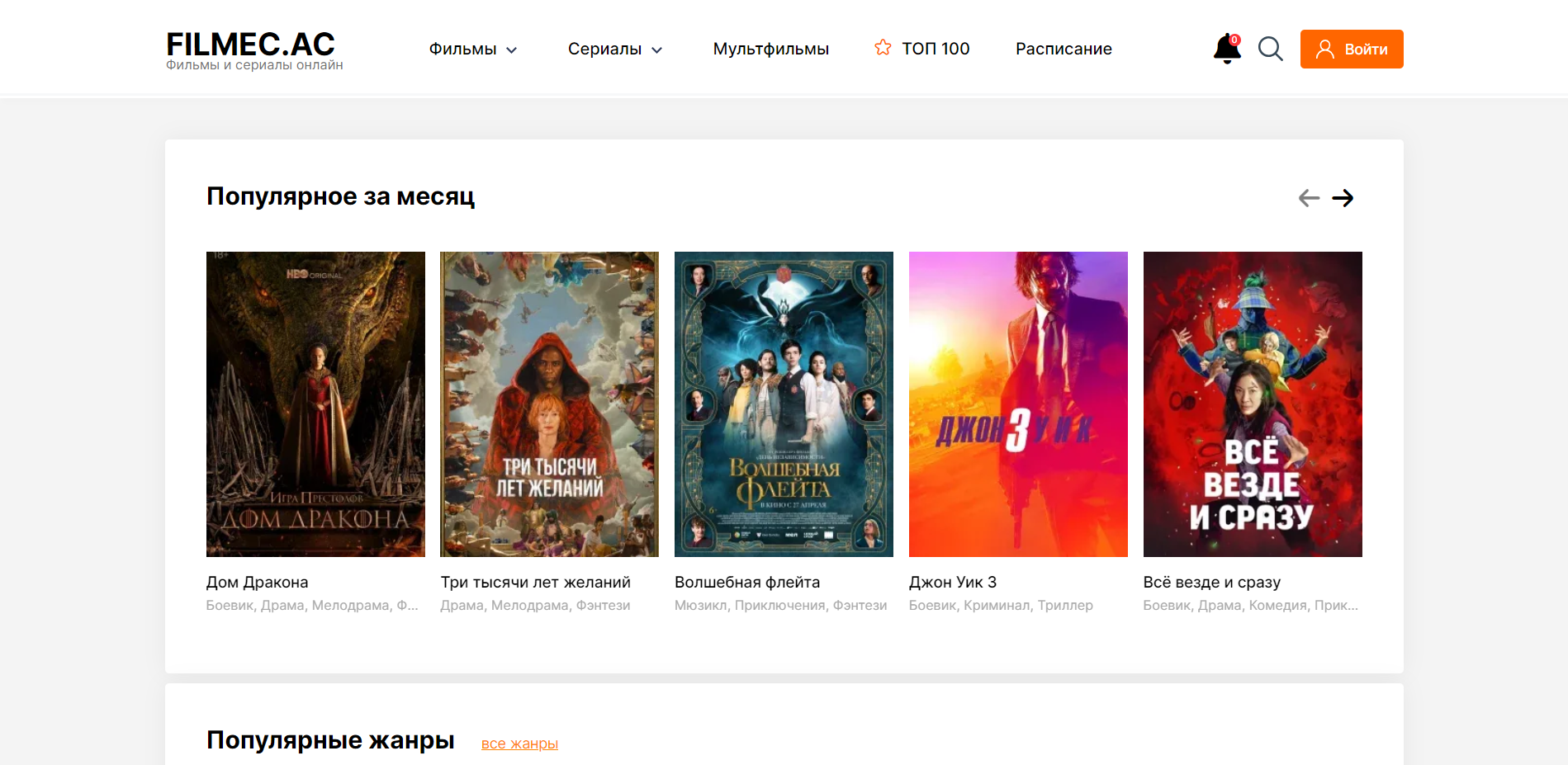Viewport: 1568px width, 765px height.
Task: Click the Фильмы и сериалы онлайн tagline
Action: (x=254, y=65)
